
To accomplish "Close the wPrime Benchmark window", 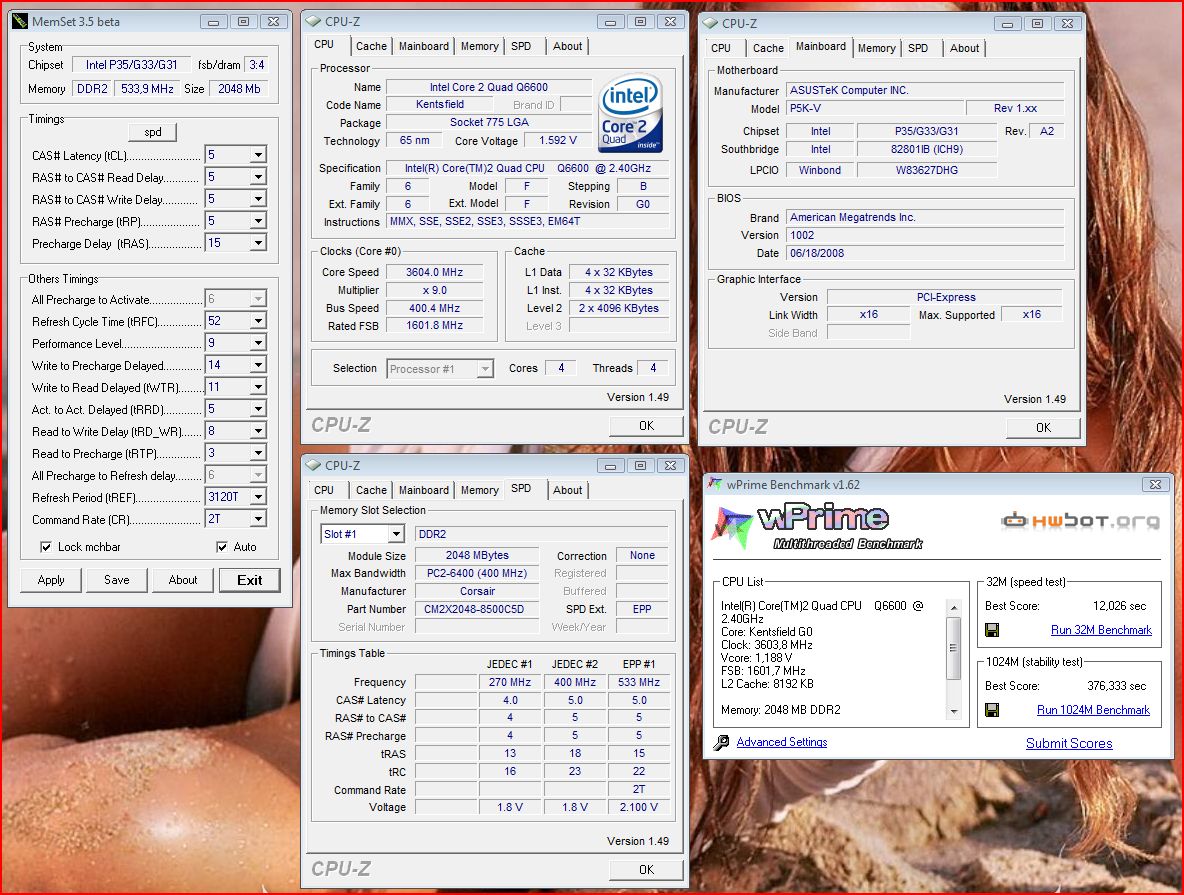I will [1155, 485].
